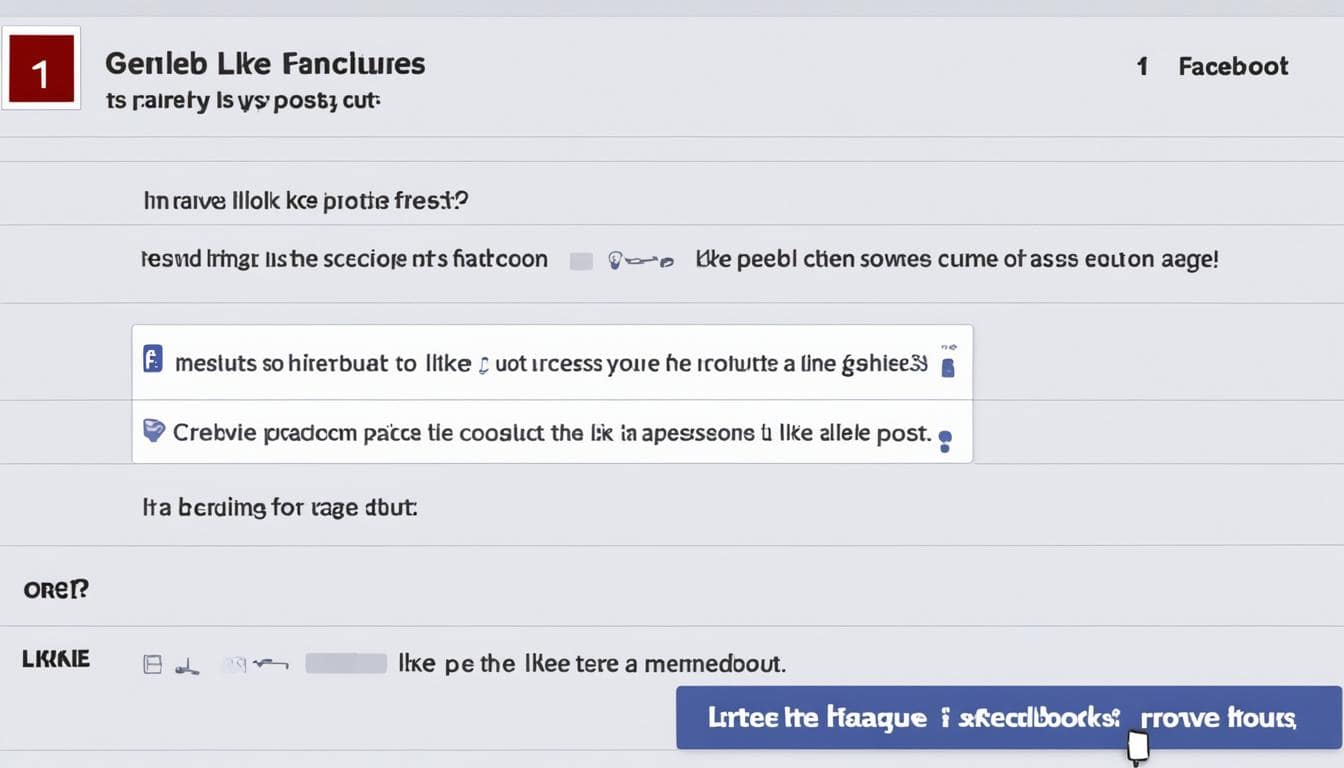
Task: Click the lightbulb icon in the middle row
Action: click(x=614, y=258)
